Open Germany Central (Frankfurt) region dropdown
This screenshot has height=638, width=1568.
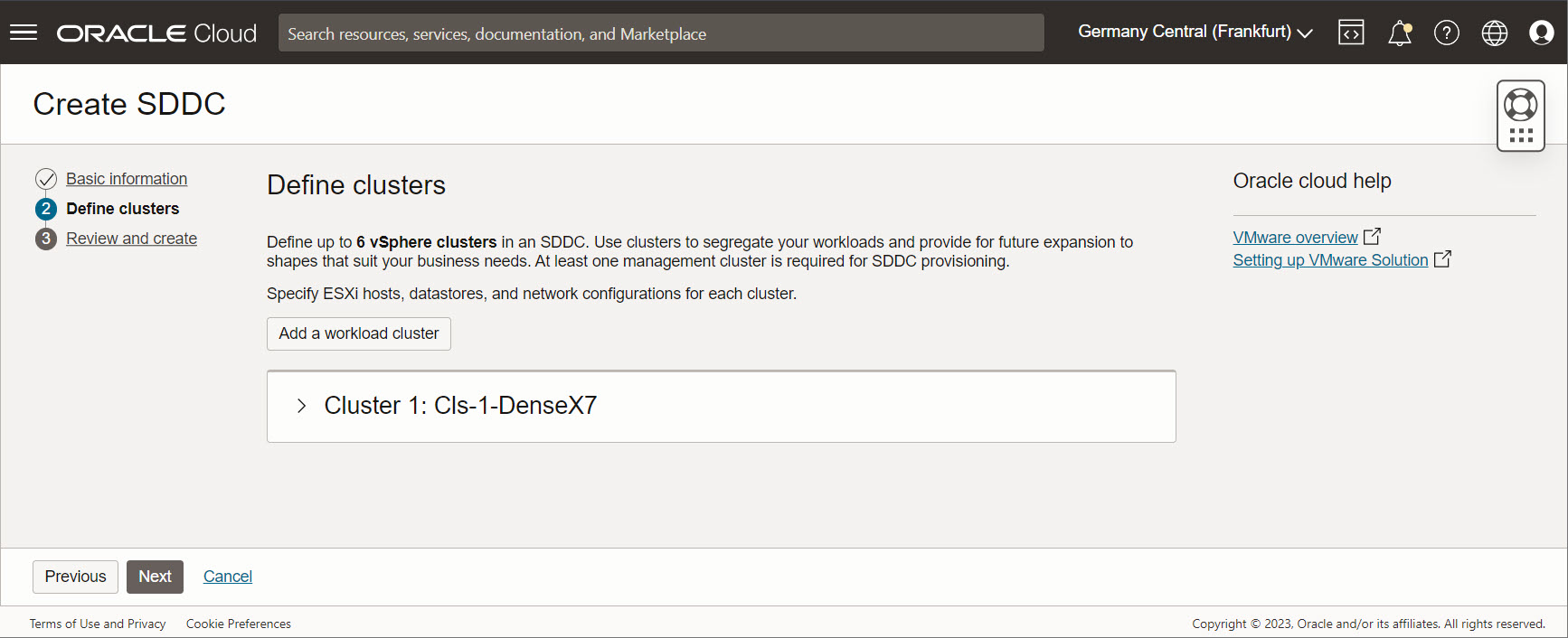pyautogui.click(x=1195, y=33)
